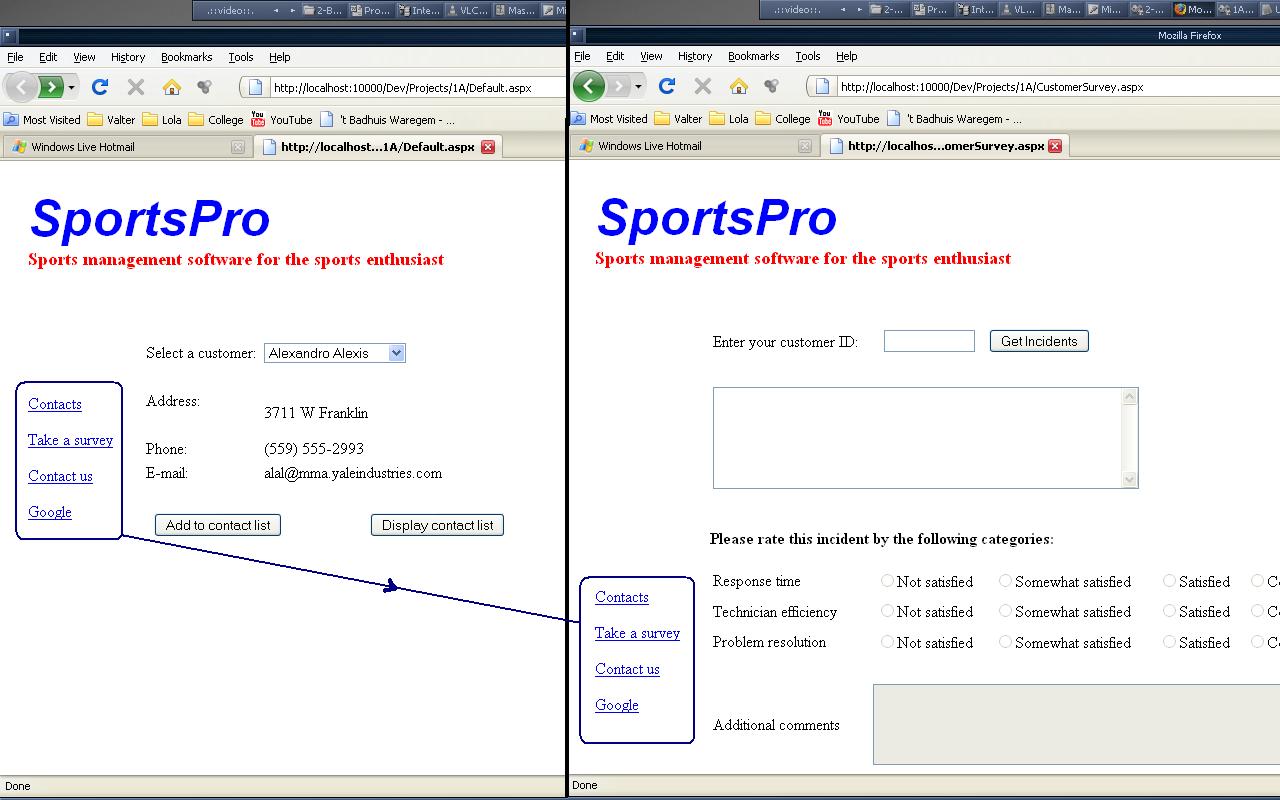This screenshot has width=1280, height=800.
Task: Close the Default.aspx tab with red X
Action: (x=488, y=147)
